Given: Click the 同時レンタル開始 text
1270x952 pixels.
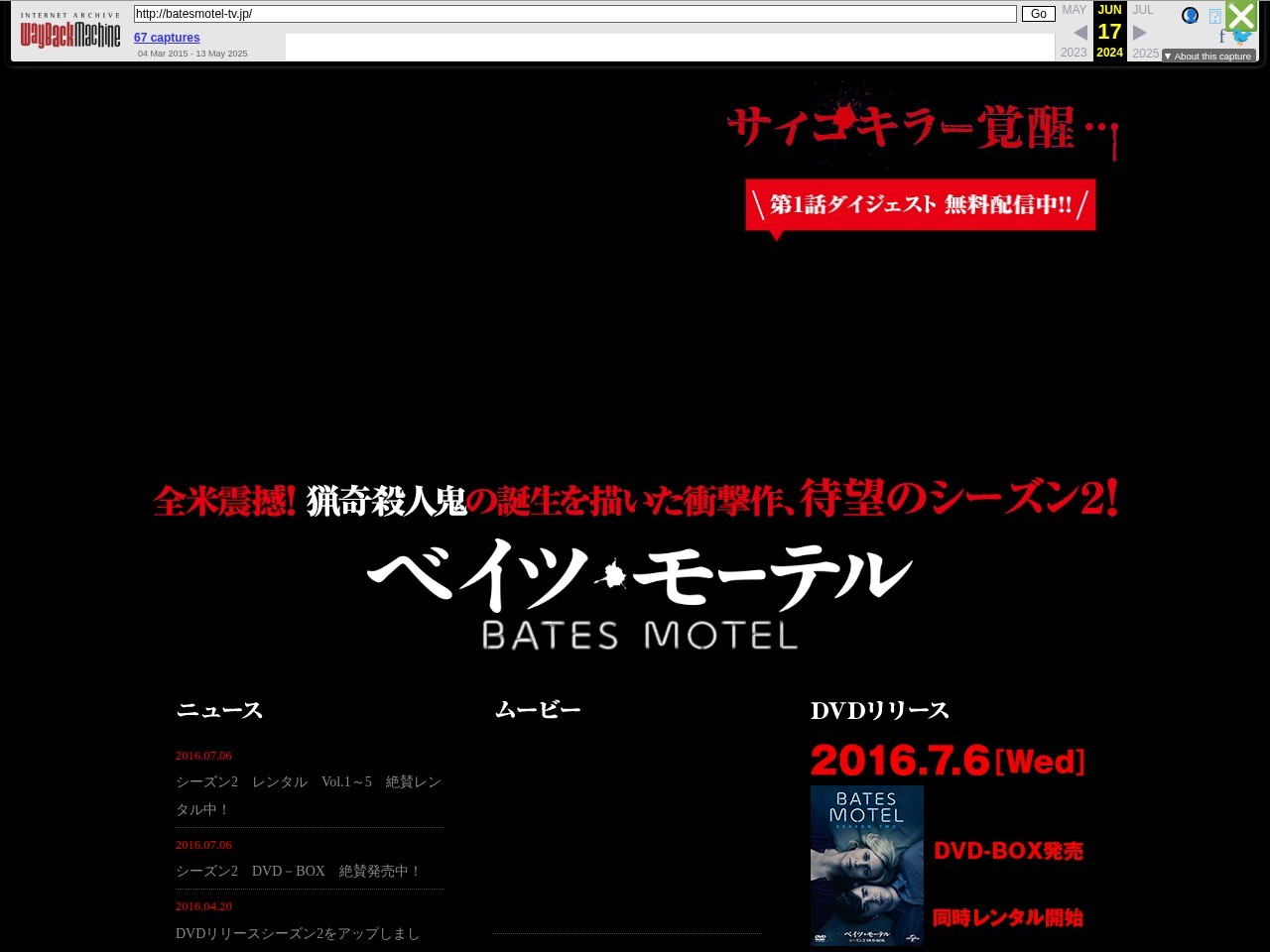Looking at the screenshot, I should click(x=1008, y=917).
